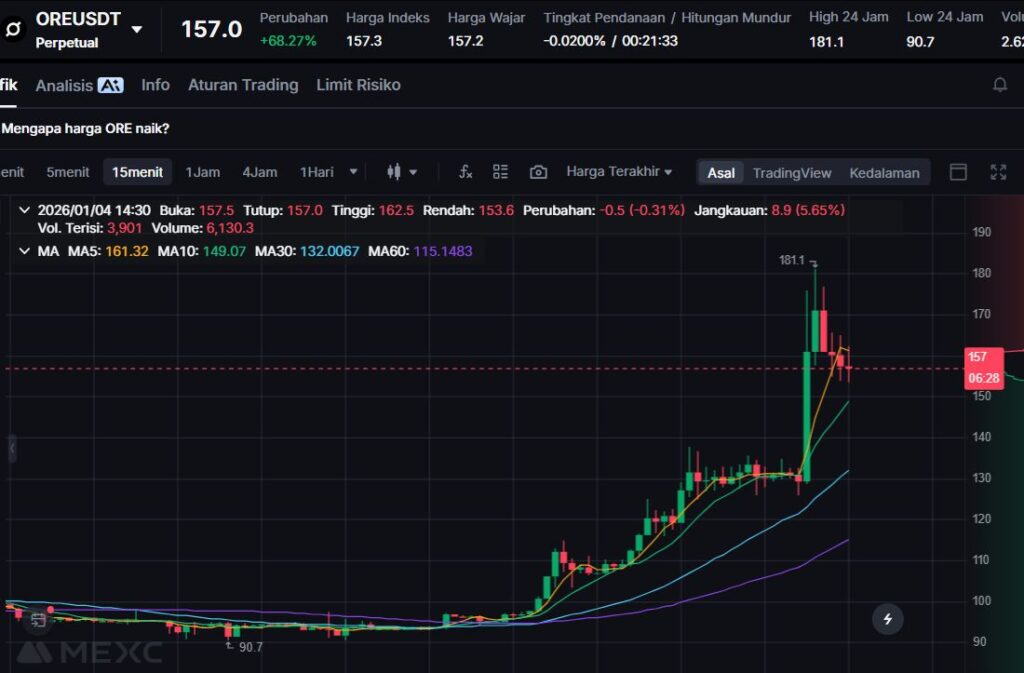Click the window panel layout icon
This screenshot has width=1024, height=673.
click(x=958, y=172)
